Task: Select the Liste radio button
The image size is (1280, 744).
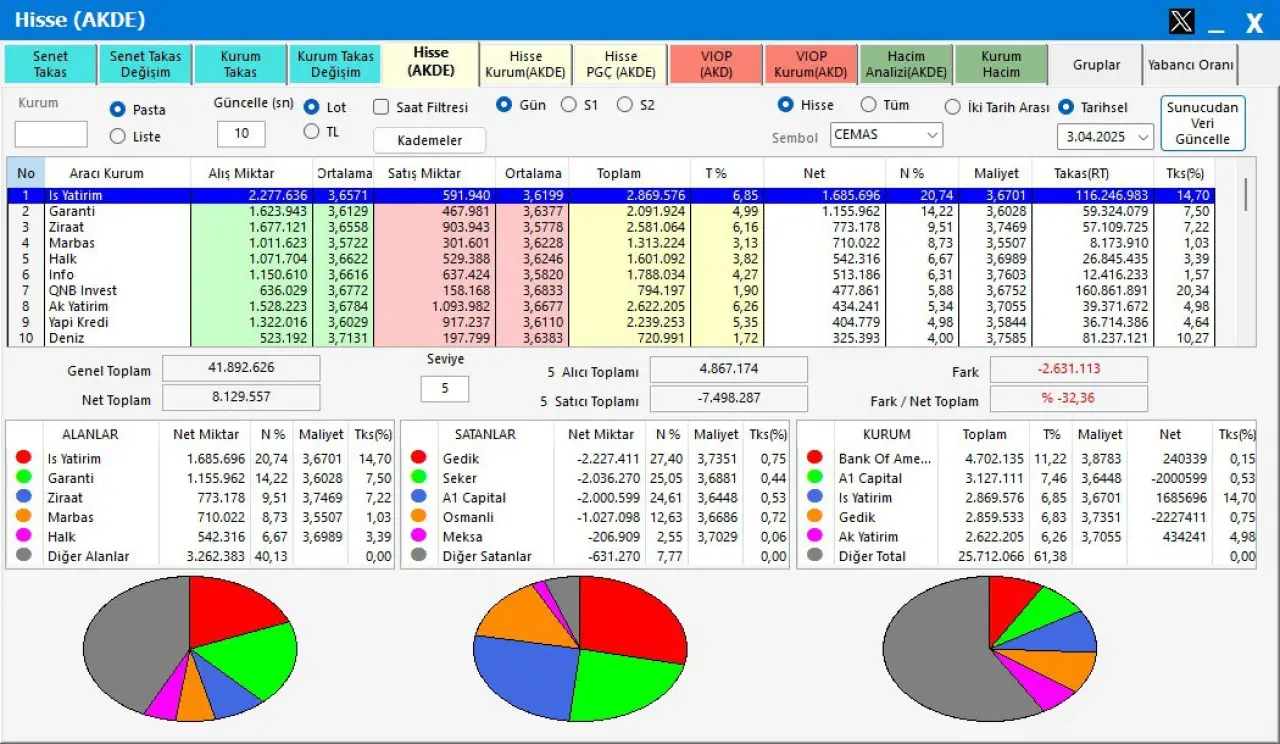Action: click(x=118, y=136)
